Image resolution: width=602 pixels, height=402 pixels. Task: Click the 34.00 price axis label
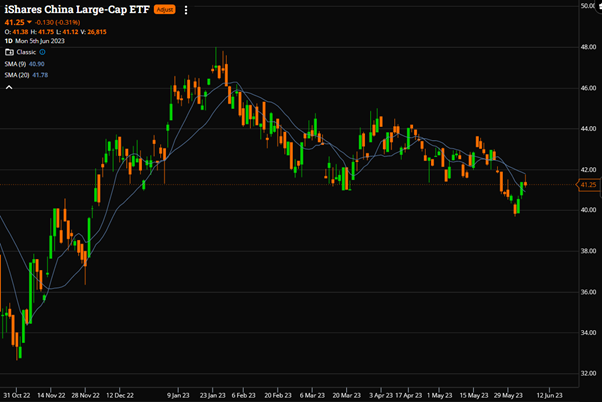(588, 333)
